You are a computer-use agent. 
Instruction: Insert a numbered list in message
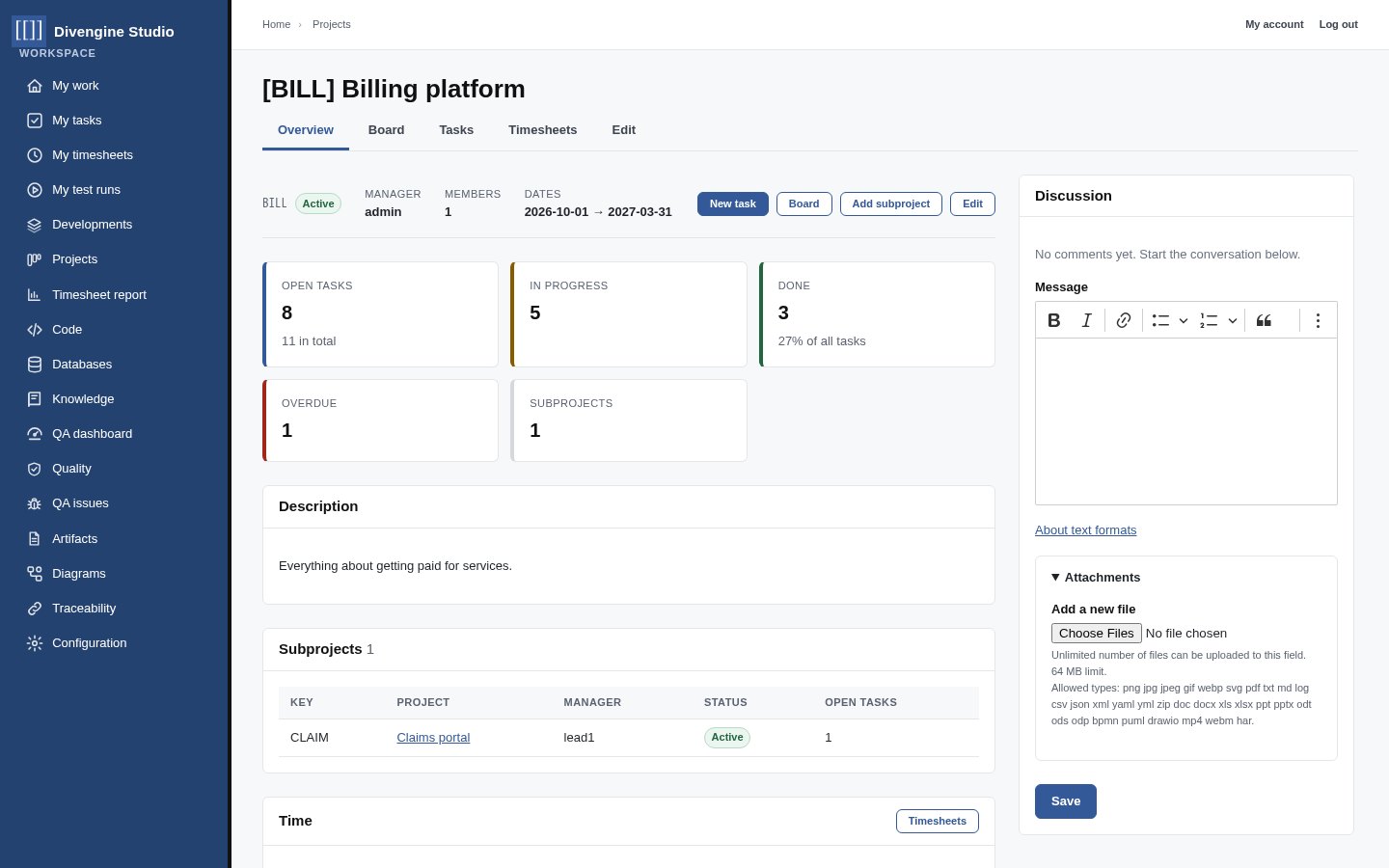click(x=1209, y=320)
